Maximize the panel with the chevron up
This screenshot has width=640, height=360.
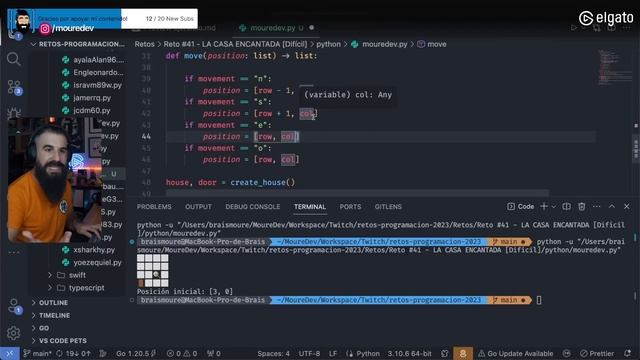click(612, 207)
